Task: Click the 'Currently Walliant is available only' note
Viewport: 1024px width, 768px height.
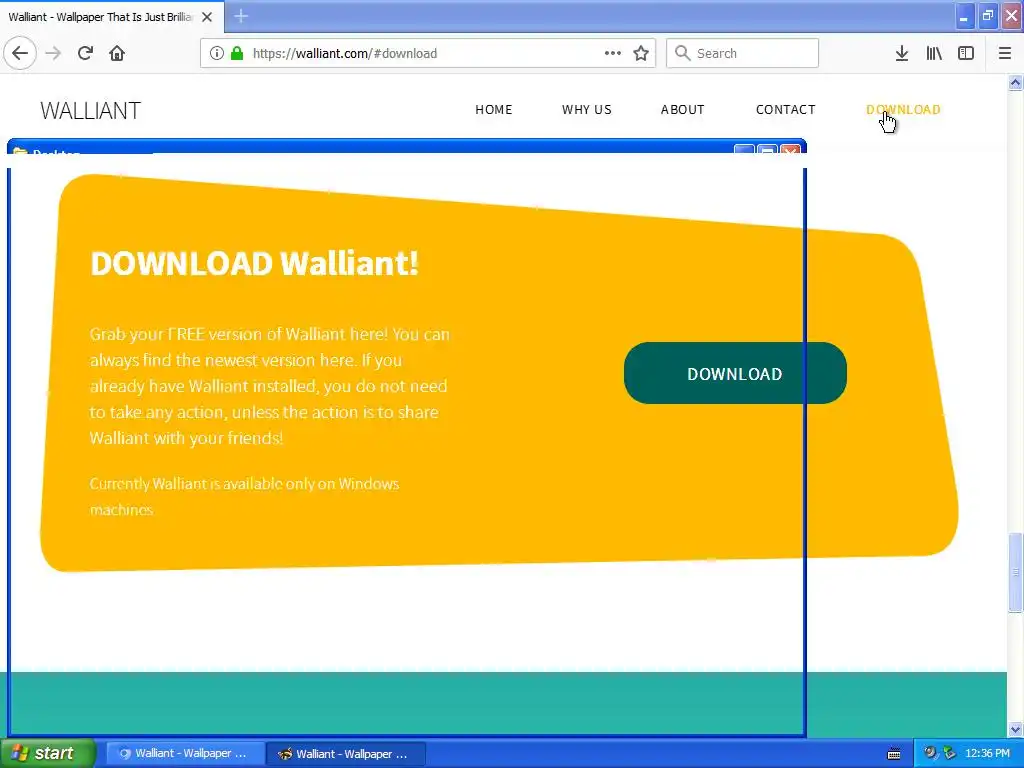Action: coord(244,496)
